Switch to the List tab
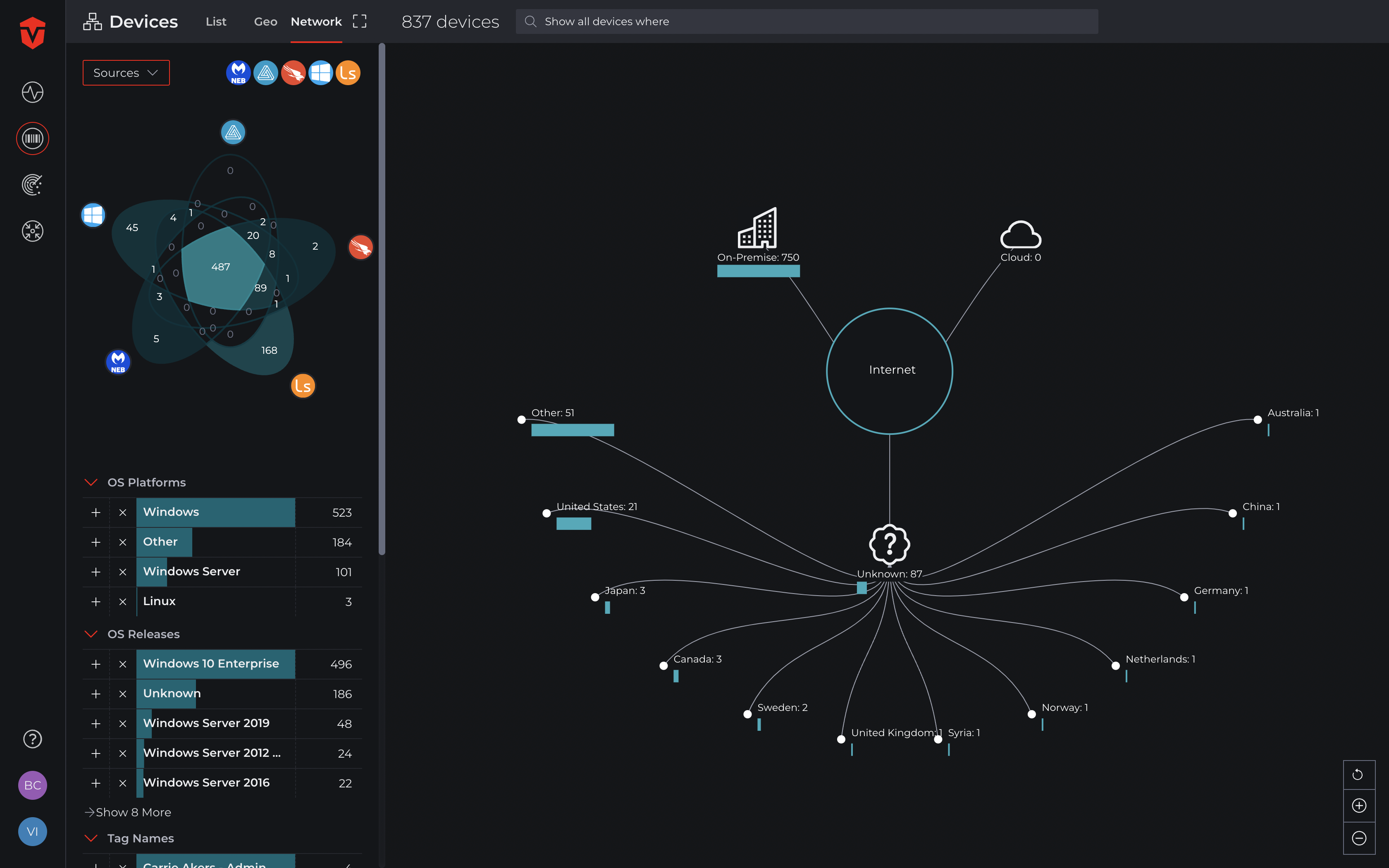 pyautogui.click(x=216, y=21)
